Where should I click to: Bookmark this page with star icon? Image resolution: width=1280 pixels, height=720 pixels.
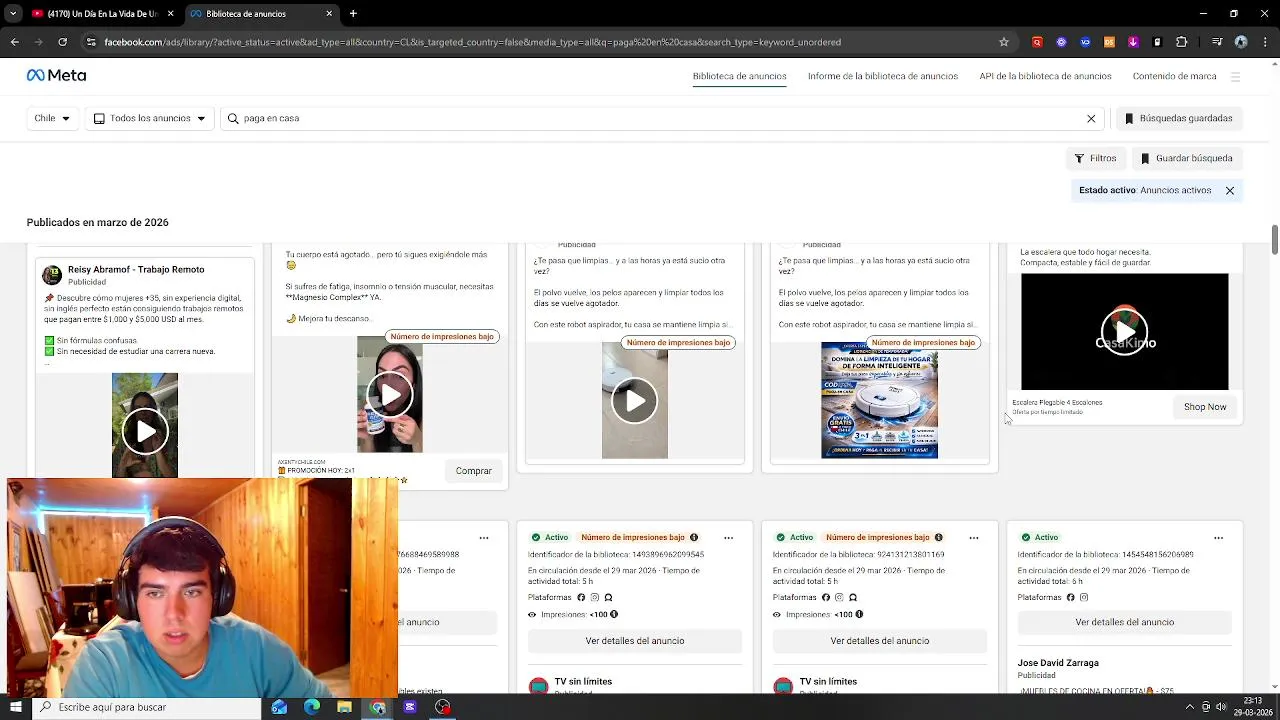click(x=1004, y=42)
